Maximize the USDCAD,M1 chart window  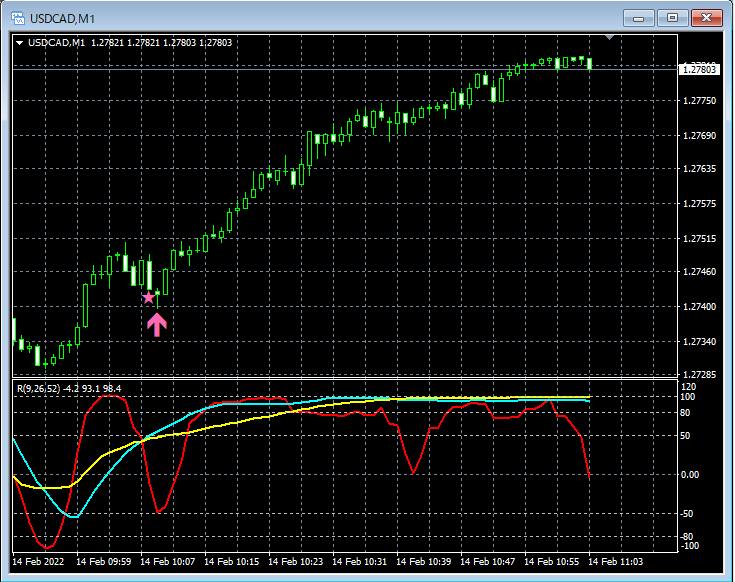672,18
